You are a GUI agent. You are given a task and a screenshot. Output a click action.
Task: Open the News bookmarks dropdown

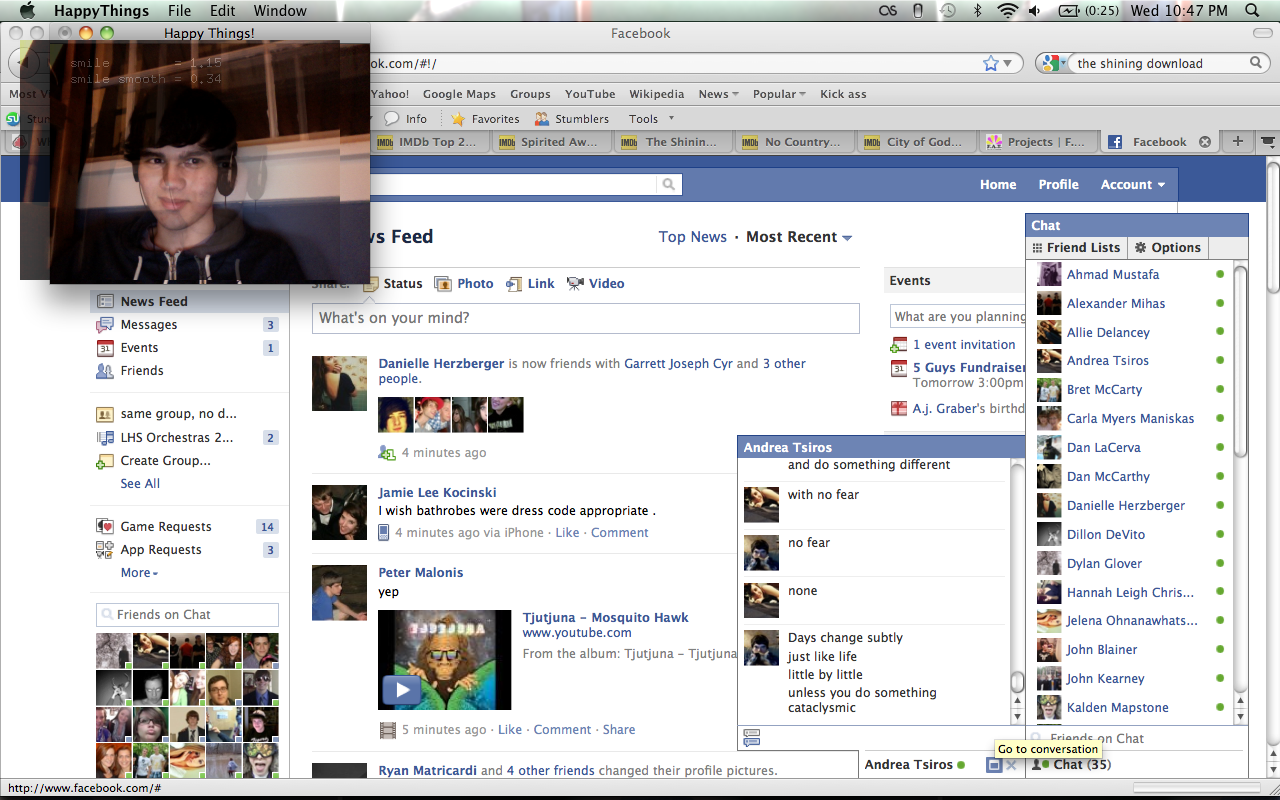tap(718, 94)
